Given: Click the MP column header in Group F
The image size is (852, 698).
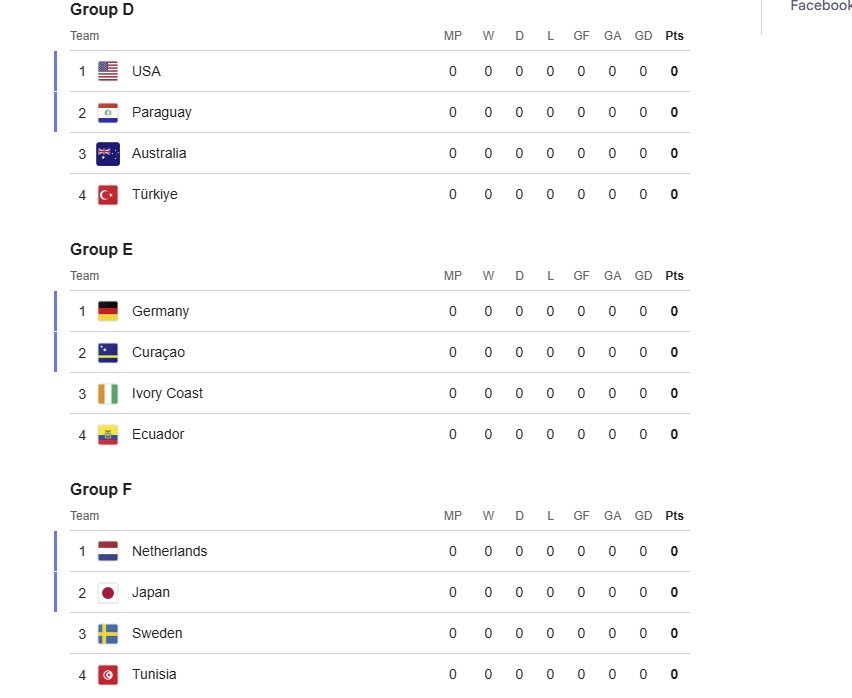Looking at the screenshot, I should (x=453, y=516).
